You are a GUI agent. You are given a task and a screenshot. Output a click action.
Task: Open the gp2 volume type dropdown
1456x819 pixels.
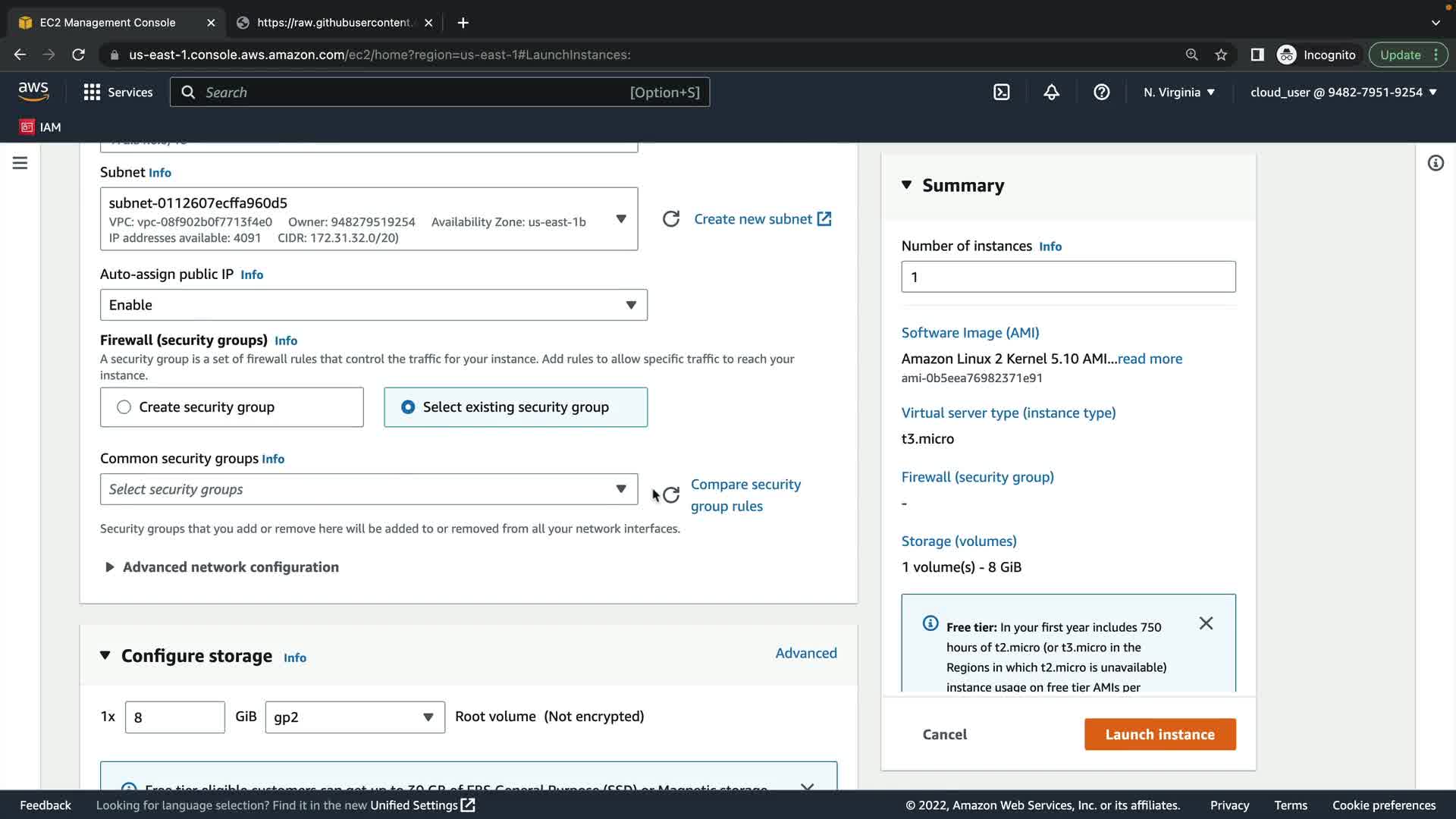354,717
